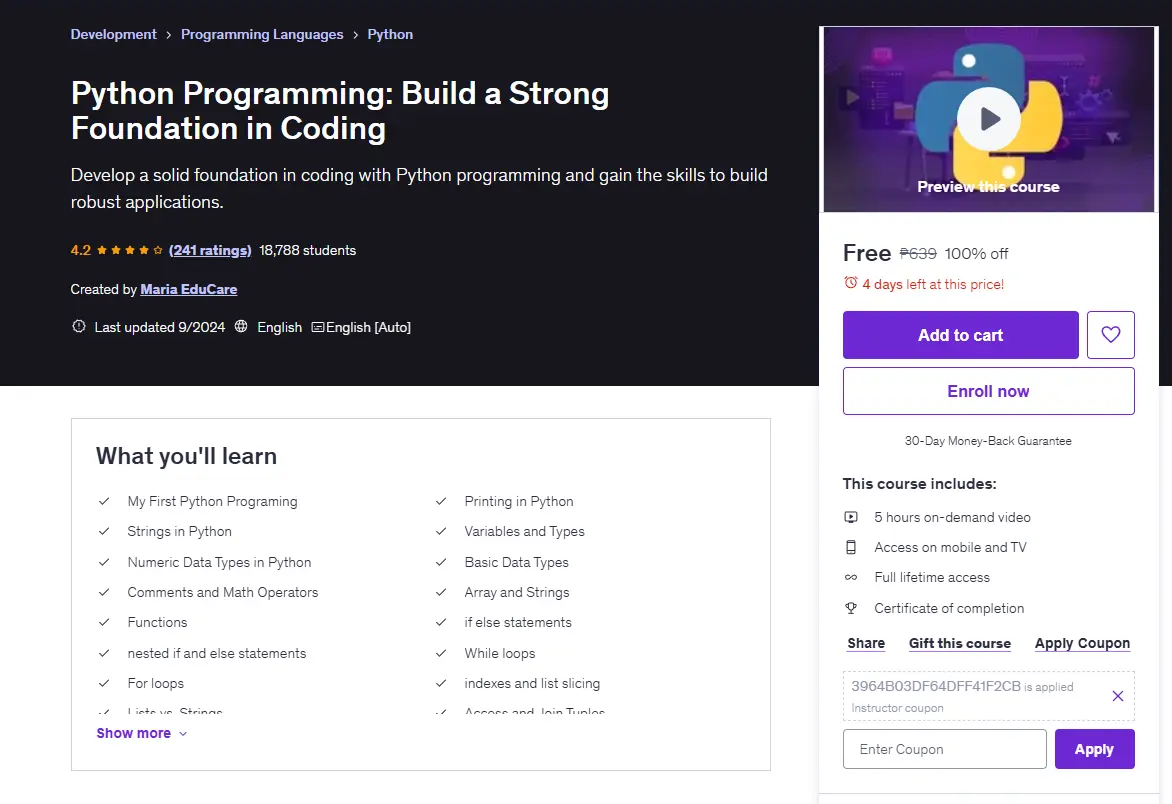Click the closed captions icon beside English [Auto]
The height and width of the screenshot is (804, 1172).
318,327
